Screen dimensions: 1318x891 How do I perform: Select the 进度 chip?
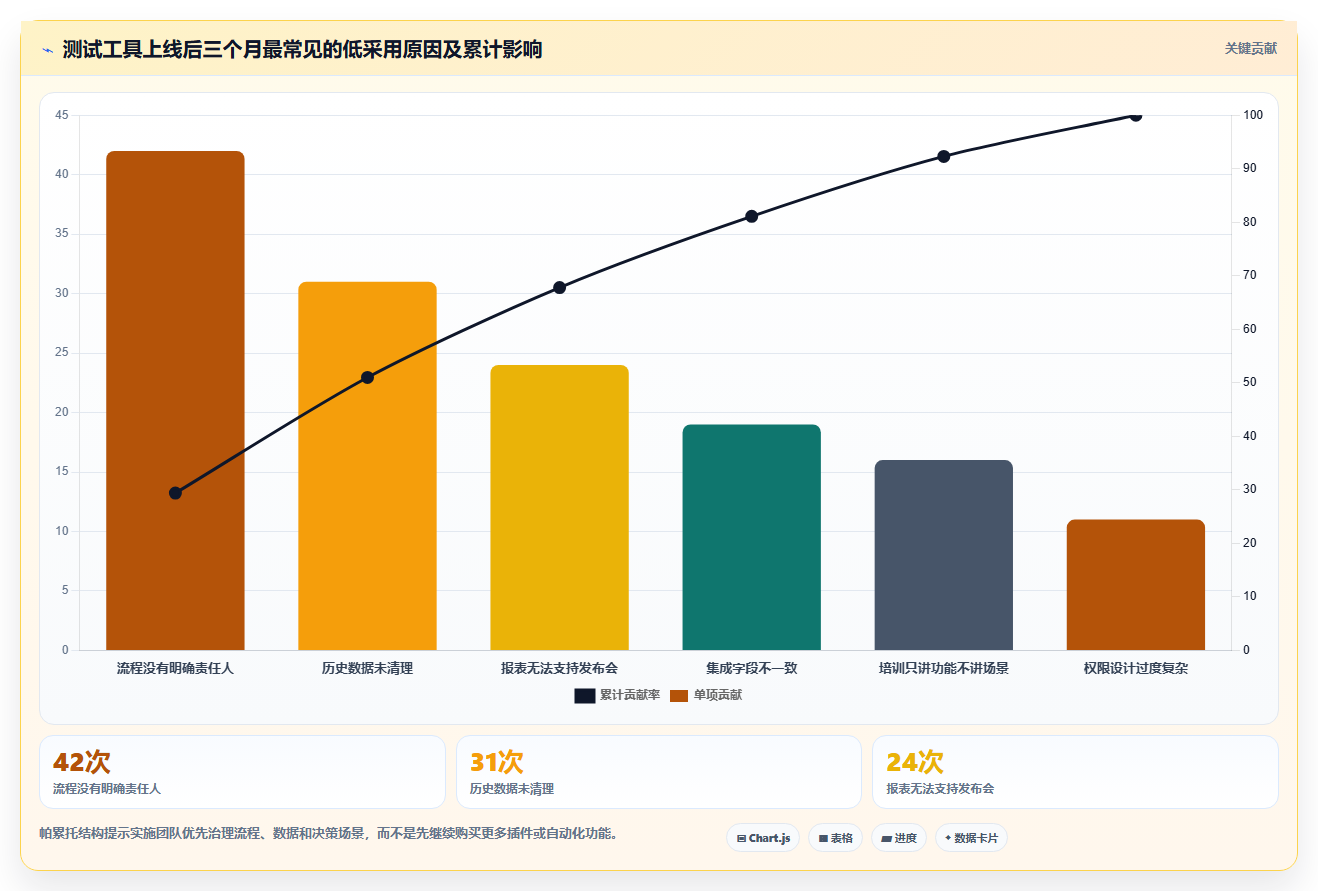point(899,838)
